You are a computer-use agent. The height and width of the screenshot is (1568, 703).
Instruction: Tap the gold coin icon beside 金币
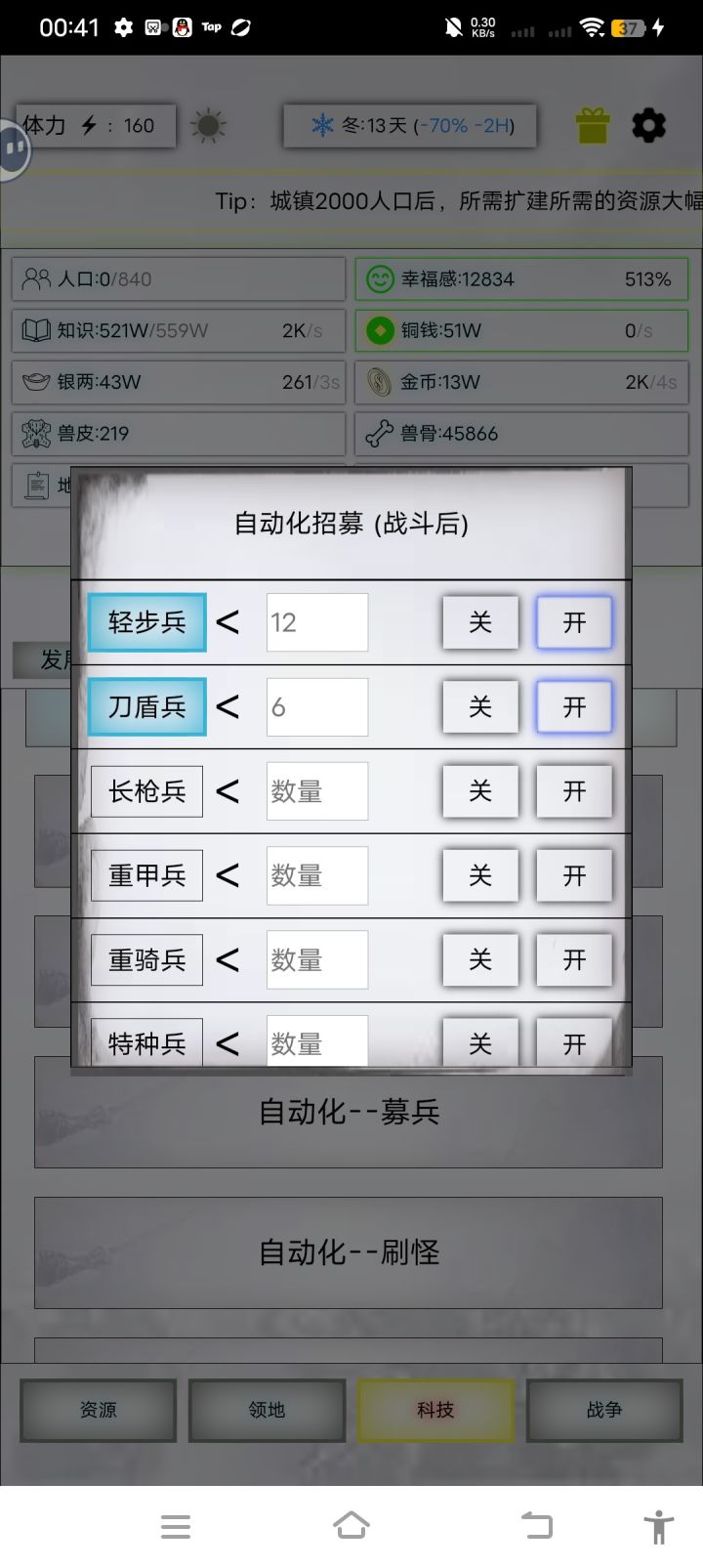[x=379, y=382]
